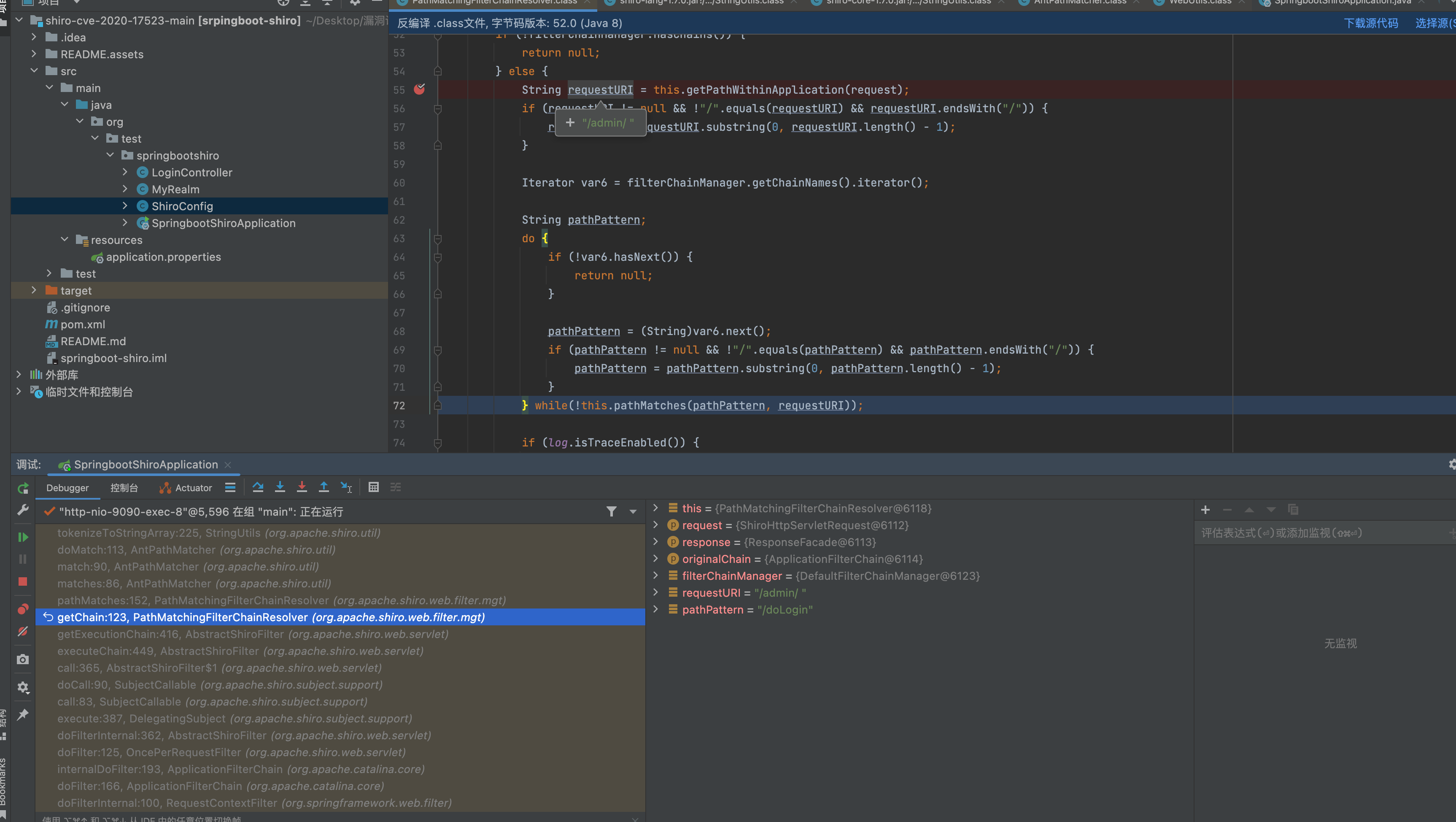Click the Force Step Into red arrow icon

coord(302,487)
